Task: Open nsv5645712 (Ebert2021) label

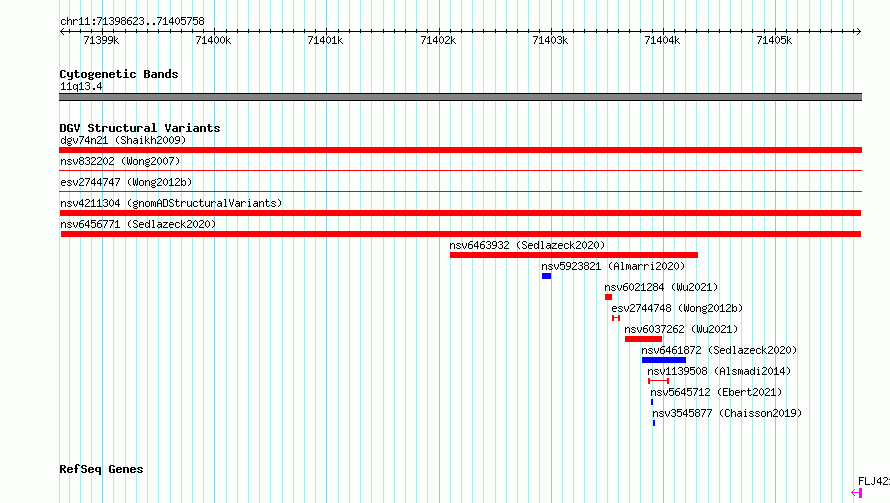Action: pos(716,392)
